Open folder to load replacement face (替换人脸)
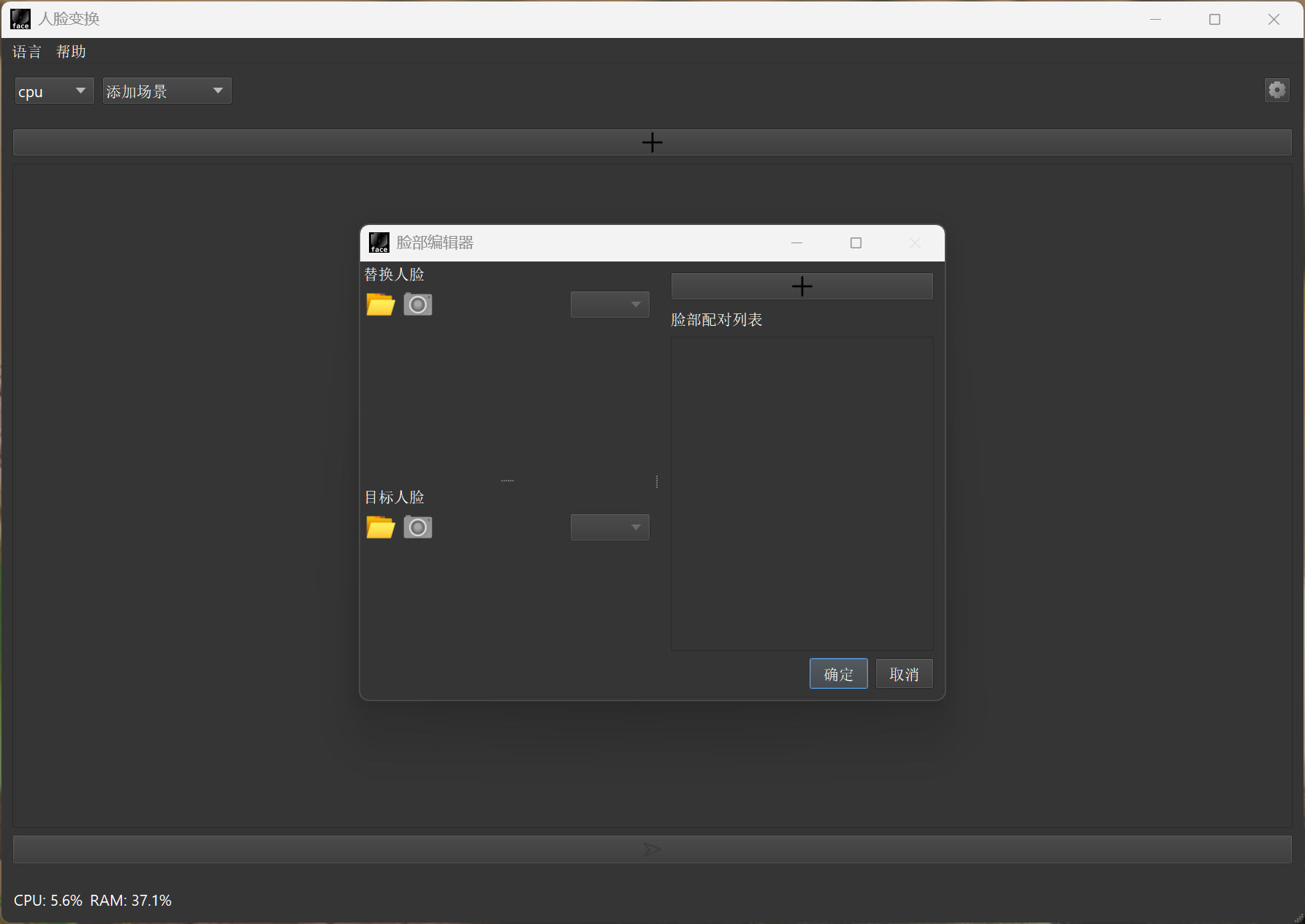Screen dimensions: 1305x924 (x=380, y=305)
